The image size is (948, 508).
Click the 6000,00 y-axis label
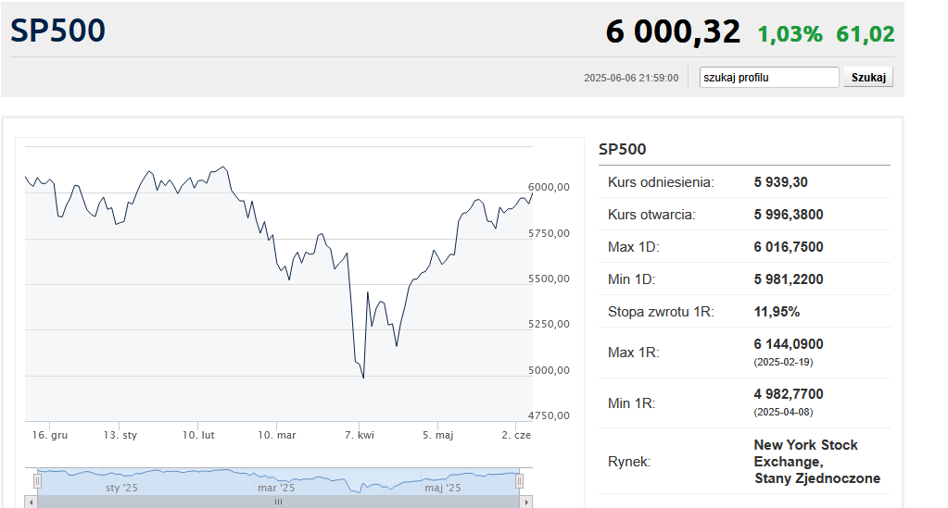pos(549,187)
